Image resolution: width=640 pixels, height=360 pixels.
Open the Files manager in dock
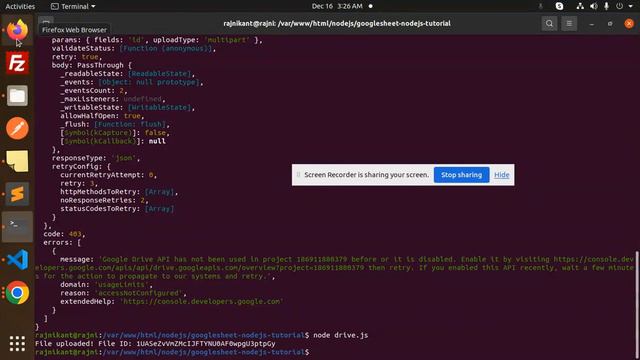17,96
